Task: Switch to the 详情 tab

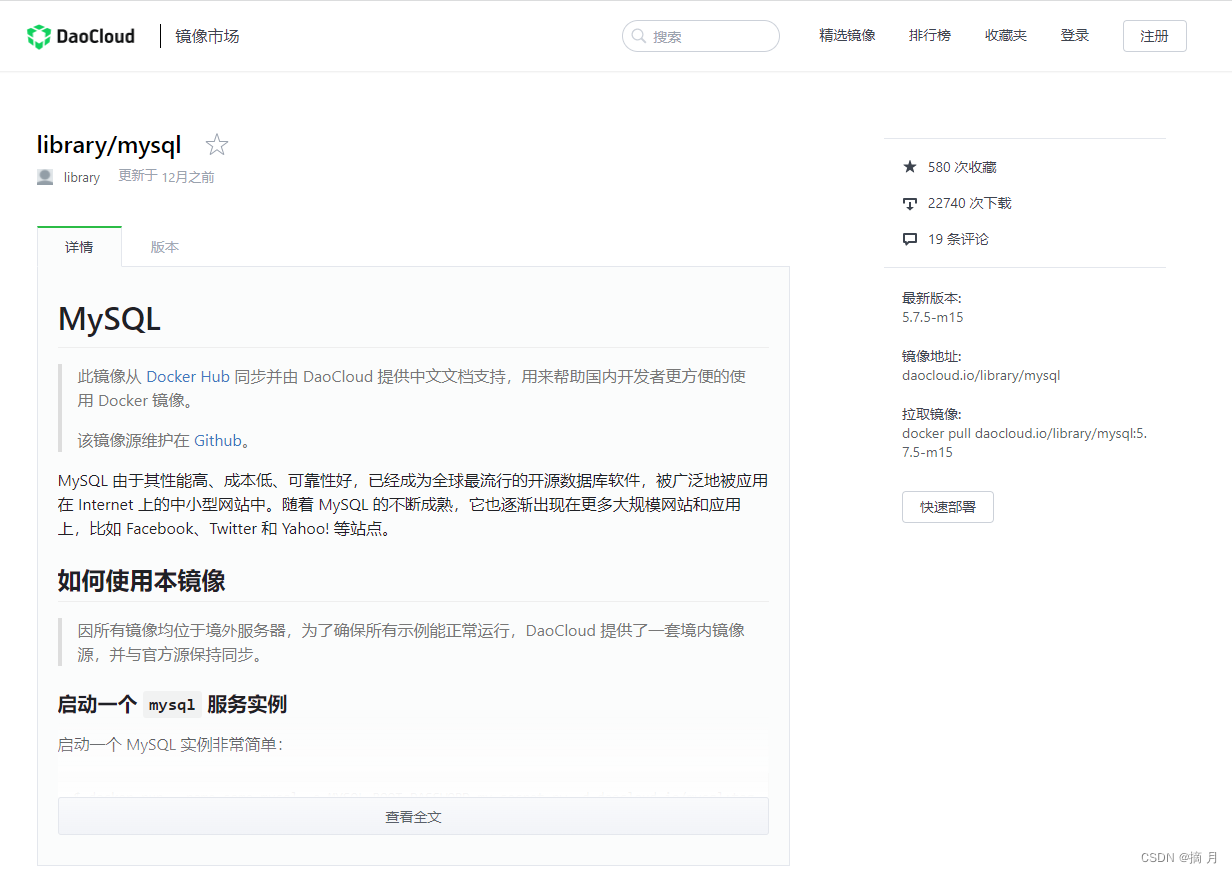Action: coord(79,247)
